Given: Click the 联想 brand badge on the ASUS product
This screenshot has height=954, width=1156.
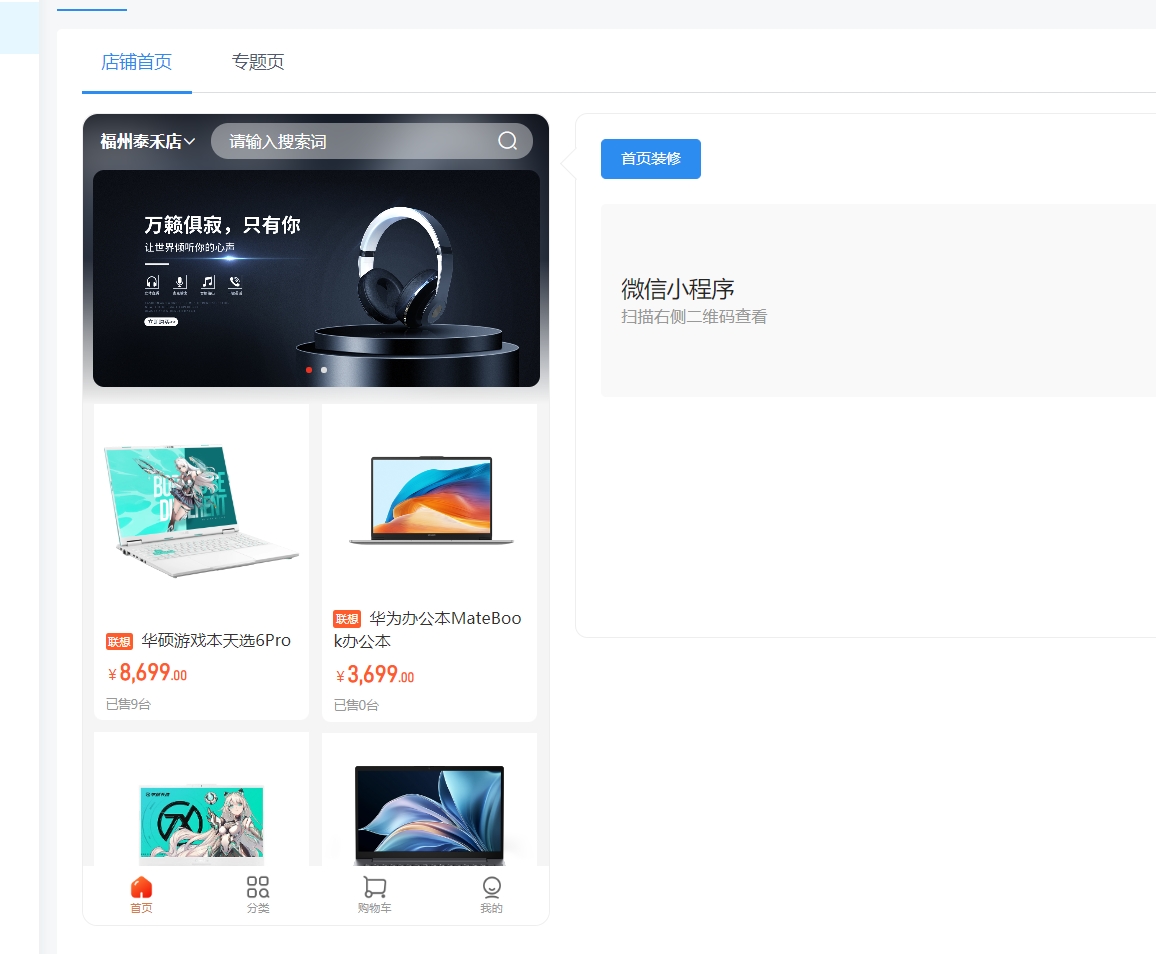Looking at the screenshot, I should click(x=118, y=641).
